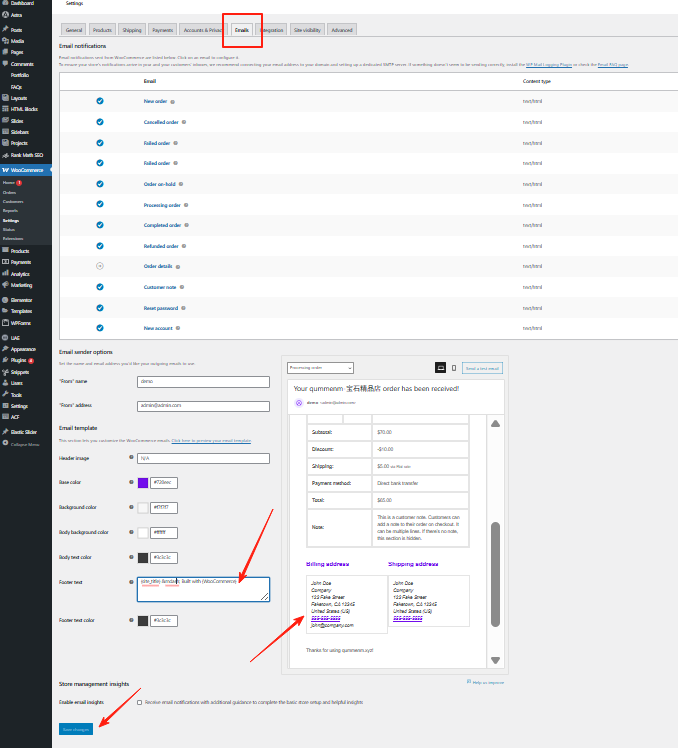Screen dimensions: 678x748
Task: Toggle the Customer note email status
Action: [100, 287]
